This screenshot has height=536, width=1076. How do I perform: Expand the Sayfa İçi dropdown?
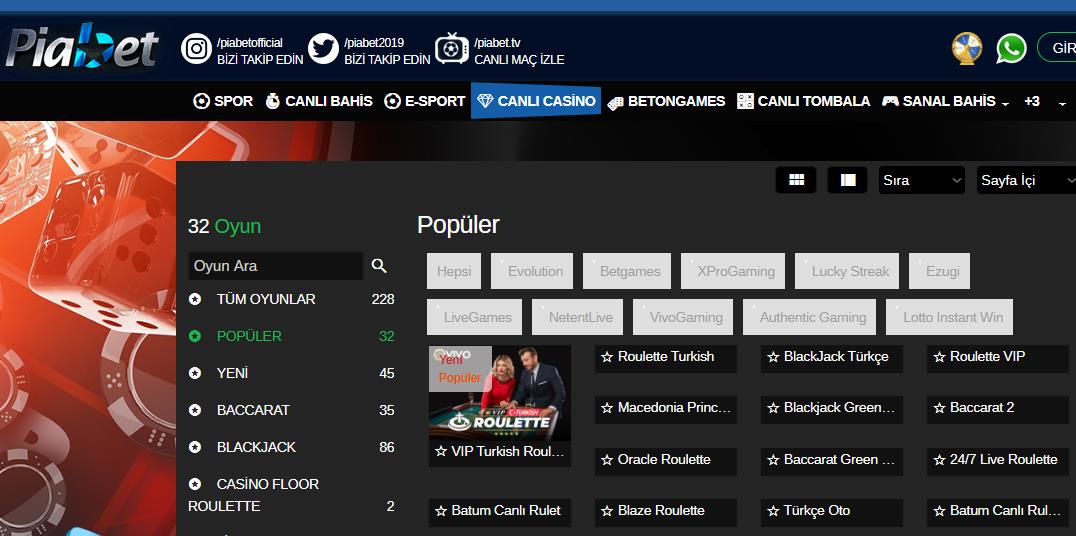click(1025, 180)
